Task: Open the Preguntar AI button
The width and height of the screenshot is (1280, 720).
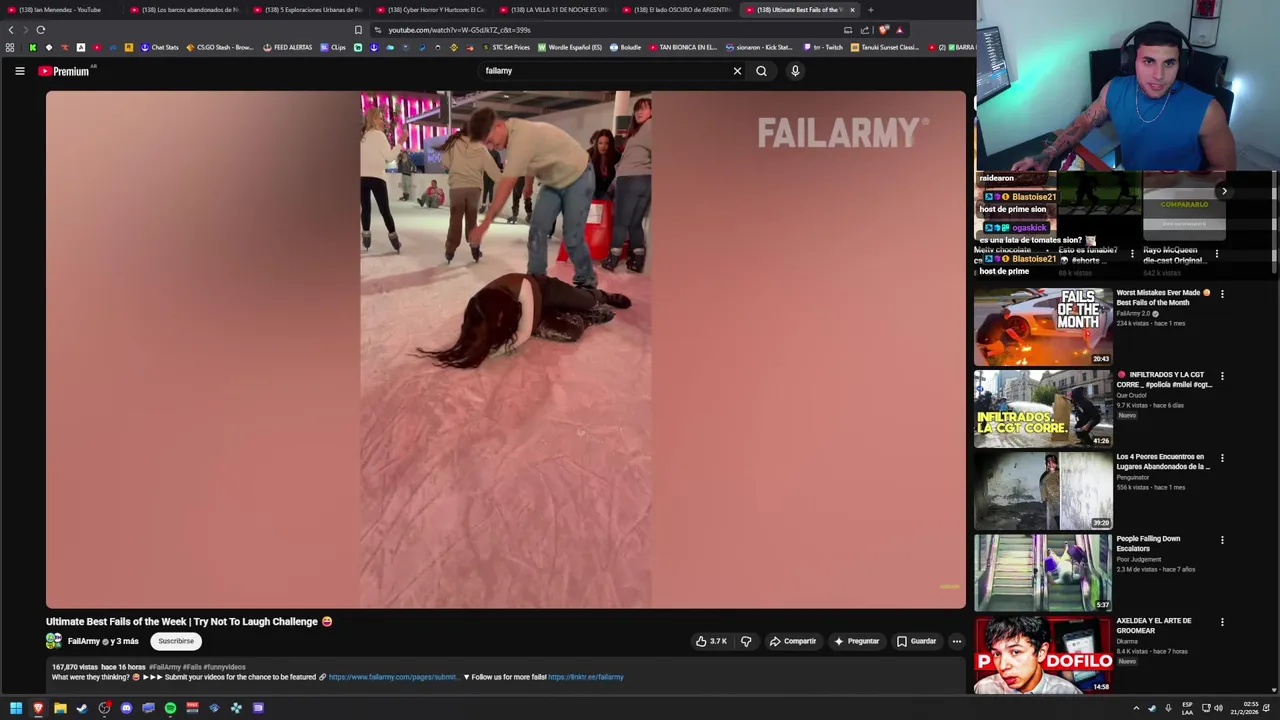Action: (x=856, y=641)
